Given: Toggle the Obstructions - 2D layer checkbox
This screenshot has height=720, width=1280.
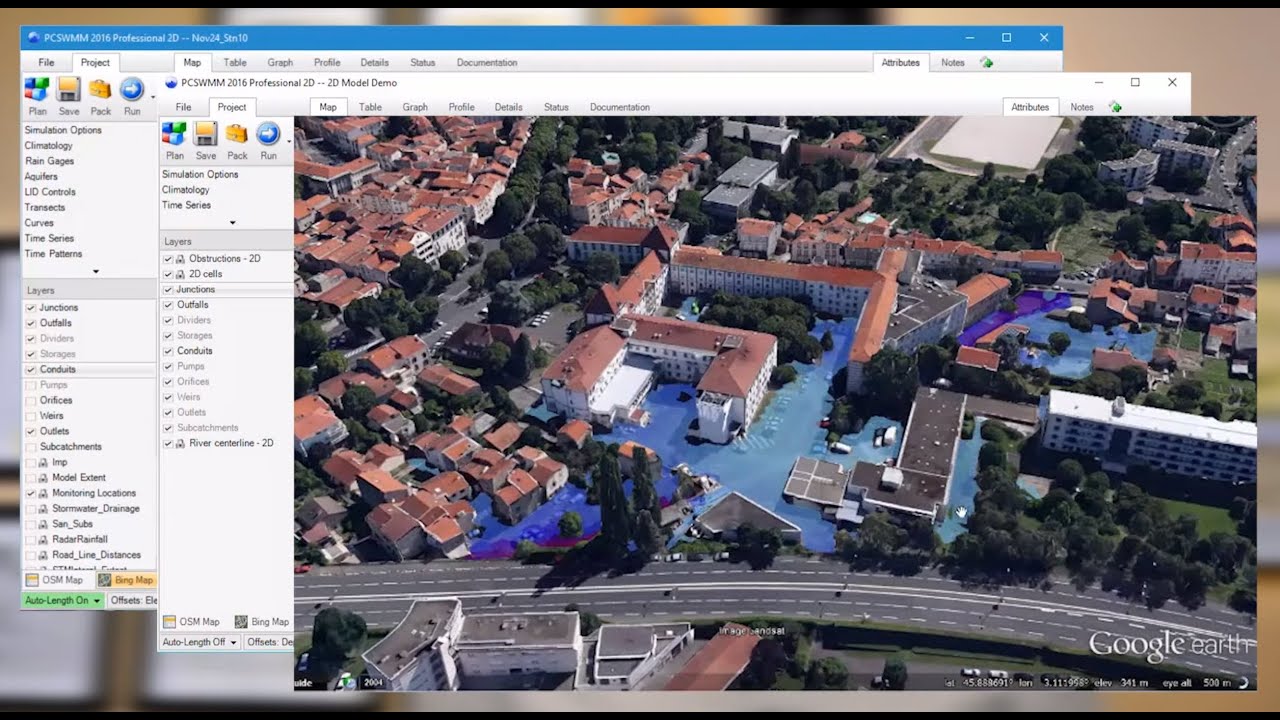Looking at the screenshot, I should tap(168, 258).
